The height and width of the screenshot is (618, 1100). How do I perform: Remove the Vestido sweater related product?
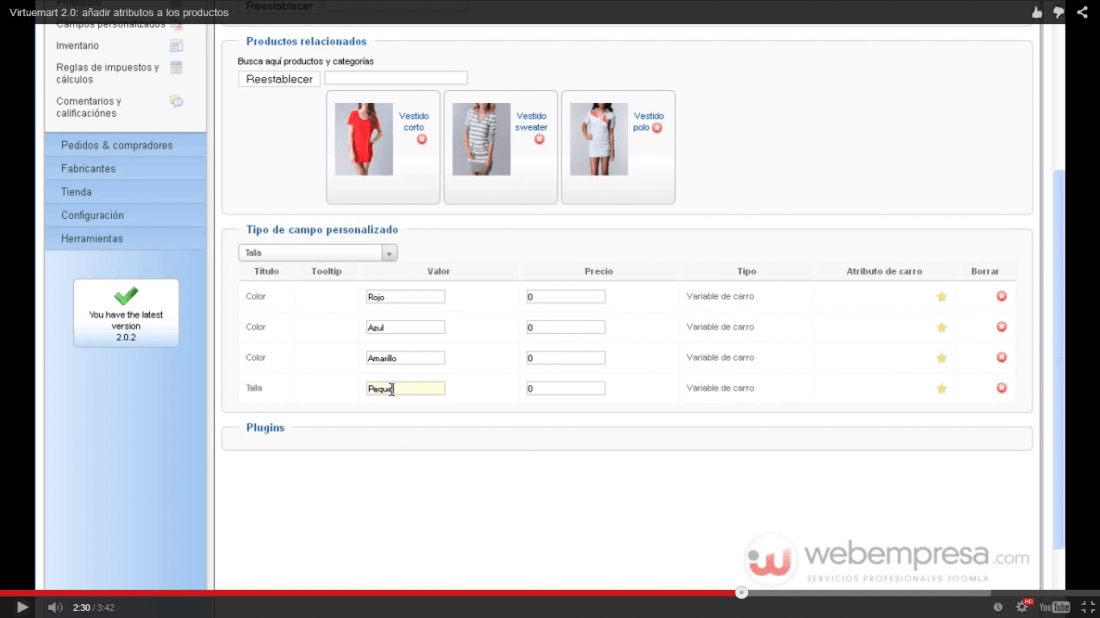tap(539, 139)
